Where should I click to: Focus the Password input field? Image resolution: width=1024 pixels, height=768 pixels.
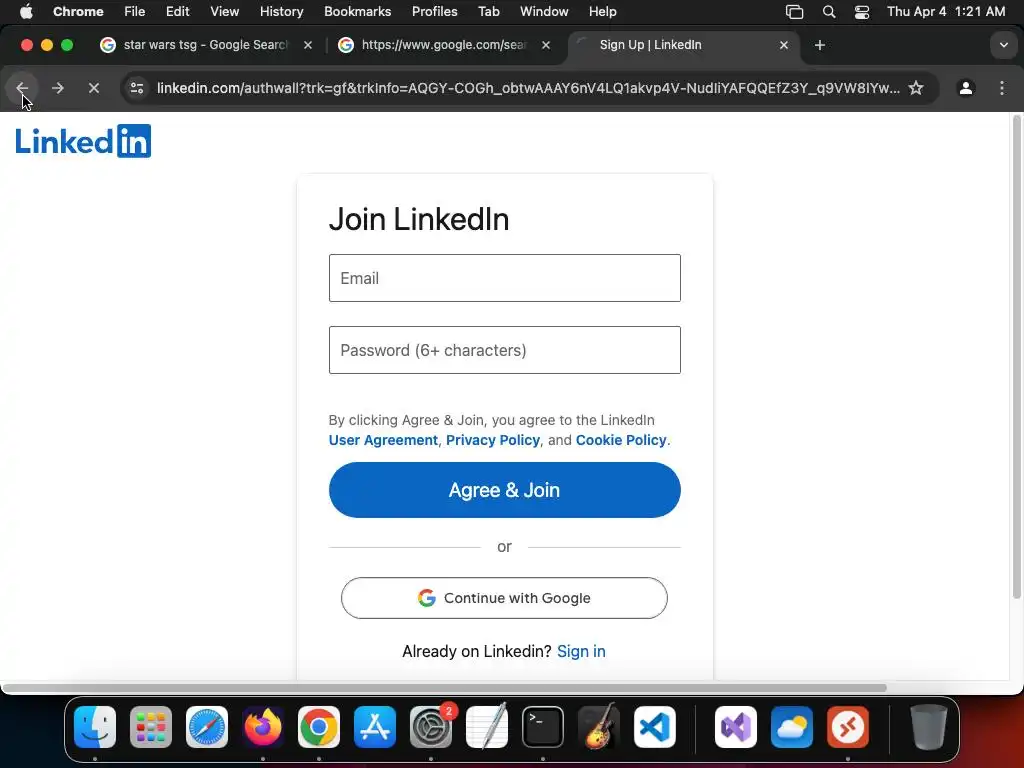[x=504, y=350]
